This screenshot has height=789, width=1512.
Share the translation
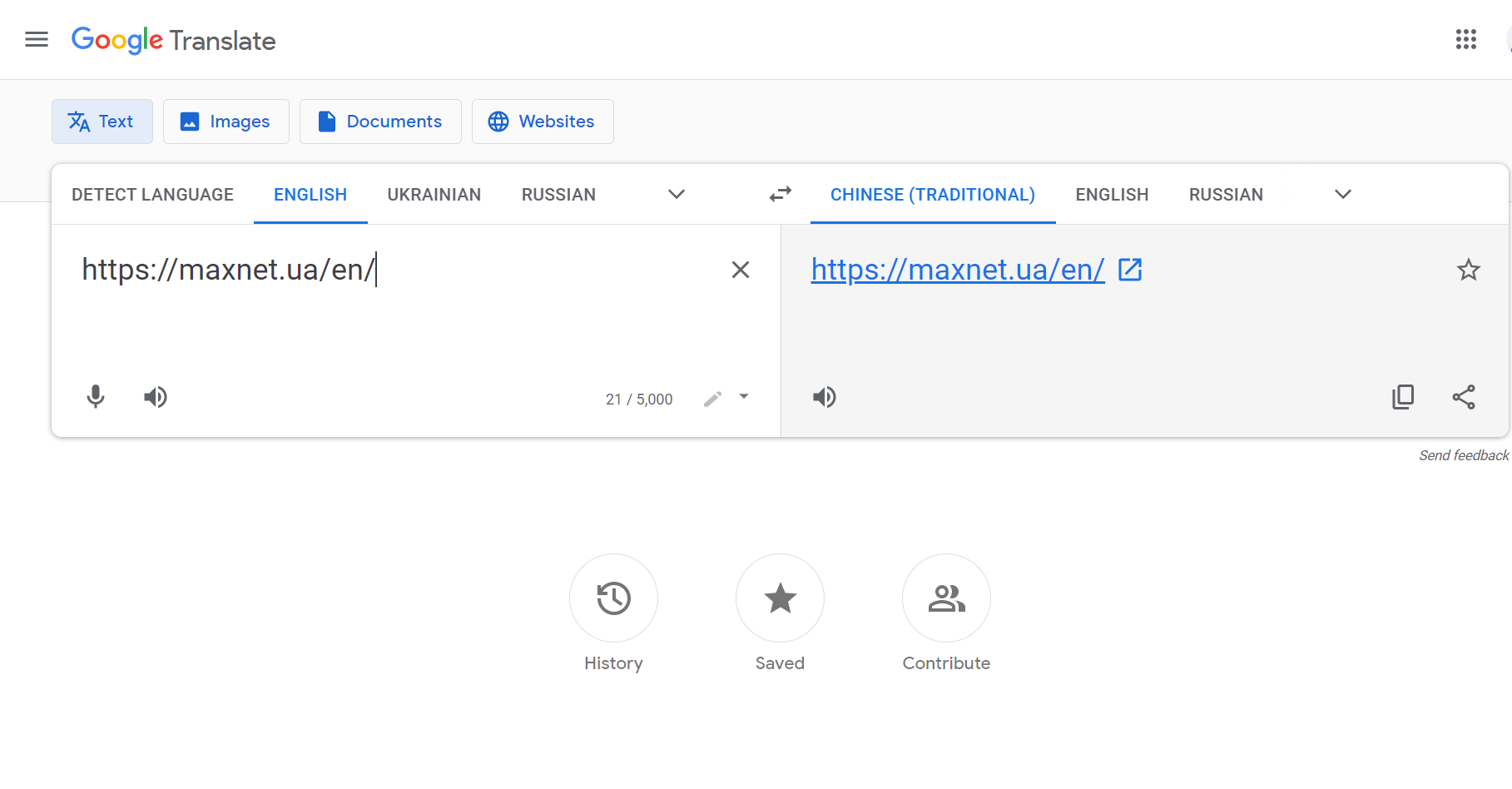(1464, 397)
